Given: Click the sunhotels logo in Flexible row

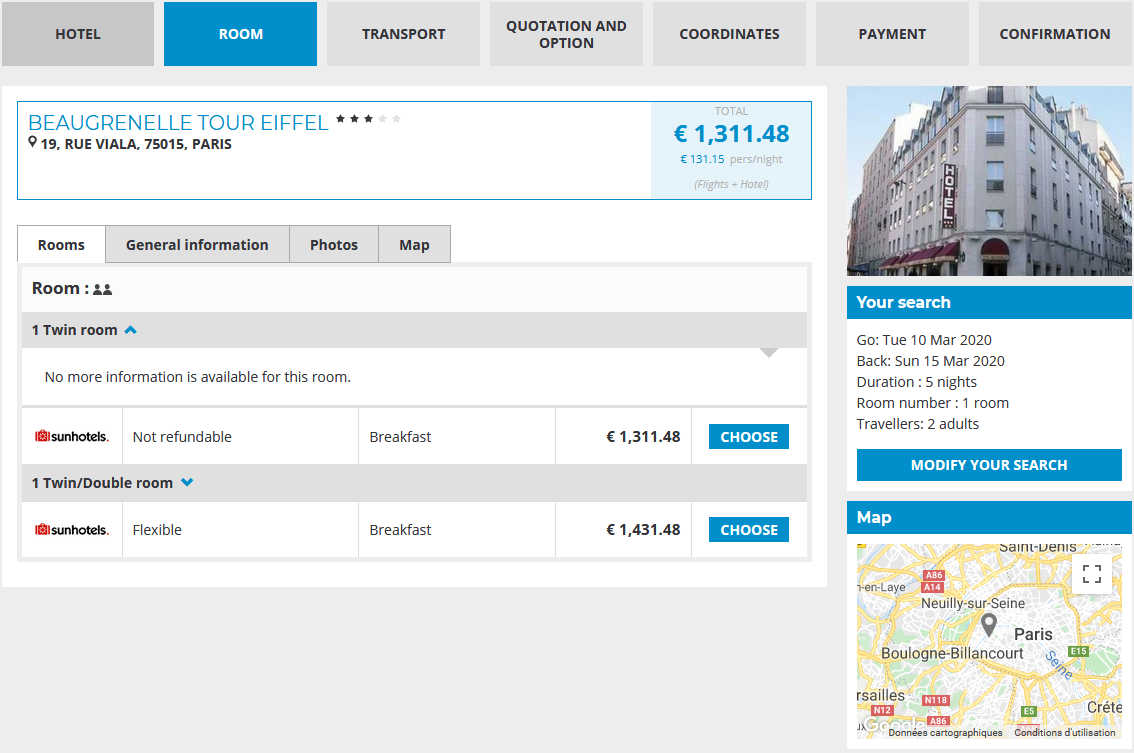Looking at the screenshot, I should coord(72,530).
